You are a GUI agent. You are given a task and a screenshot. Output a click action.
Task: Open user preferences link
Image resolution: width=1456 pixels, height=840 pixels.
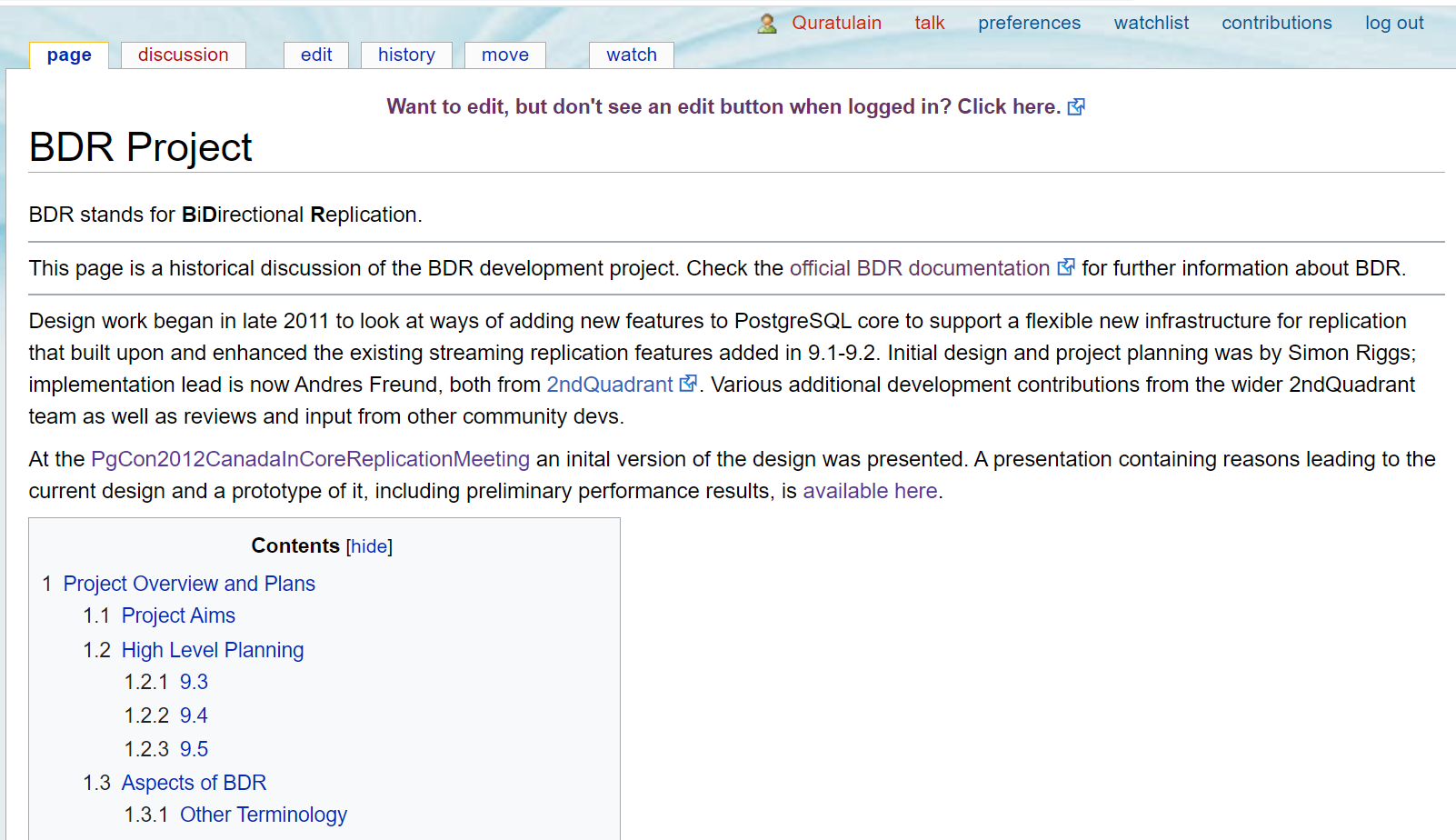point(1029,23)
